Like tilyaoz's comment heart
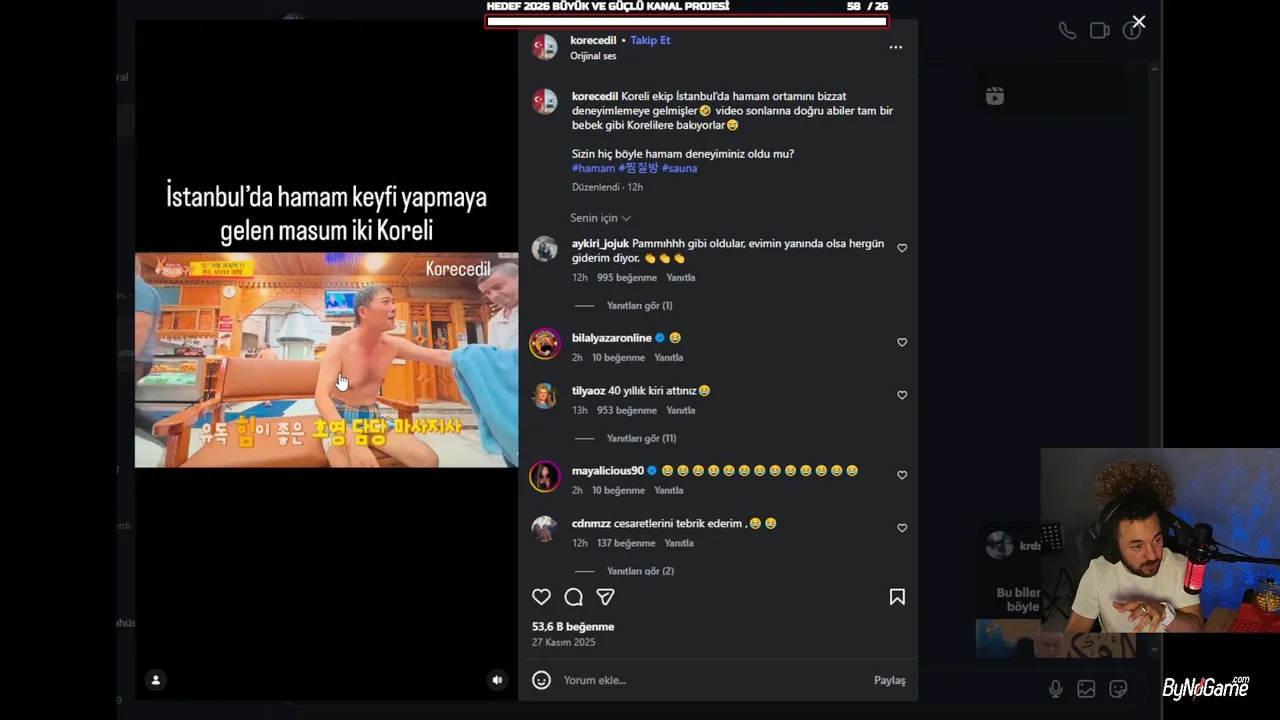Screen dimensions: 1280x720 (902, 395)
